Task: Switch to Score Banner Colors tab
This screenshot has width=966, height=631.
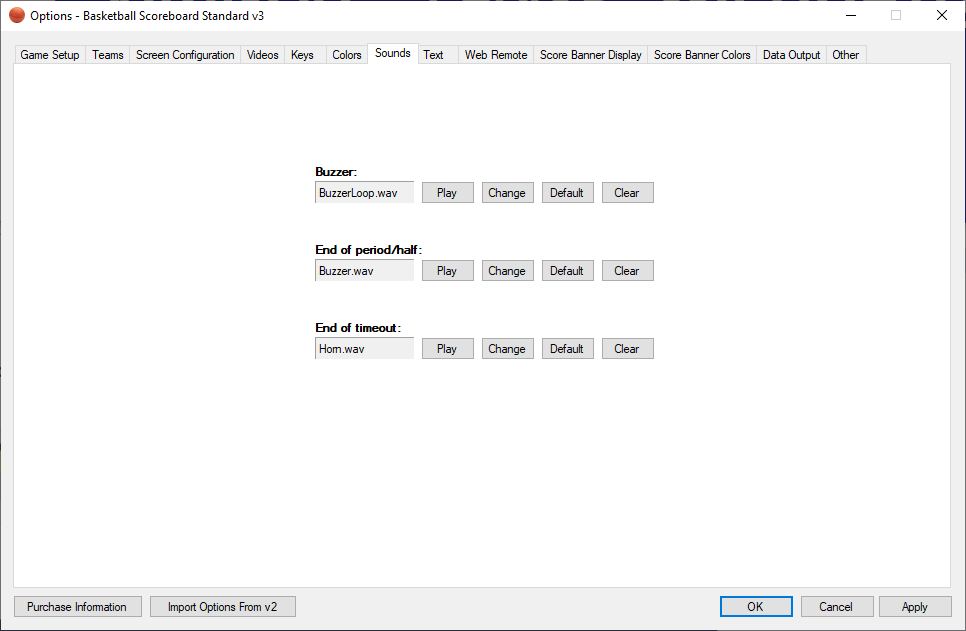Action: click(x=702, y=55)
